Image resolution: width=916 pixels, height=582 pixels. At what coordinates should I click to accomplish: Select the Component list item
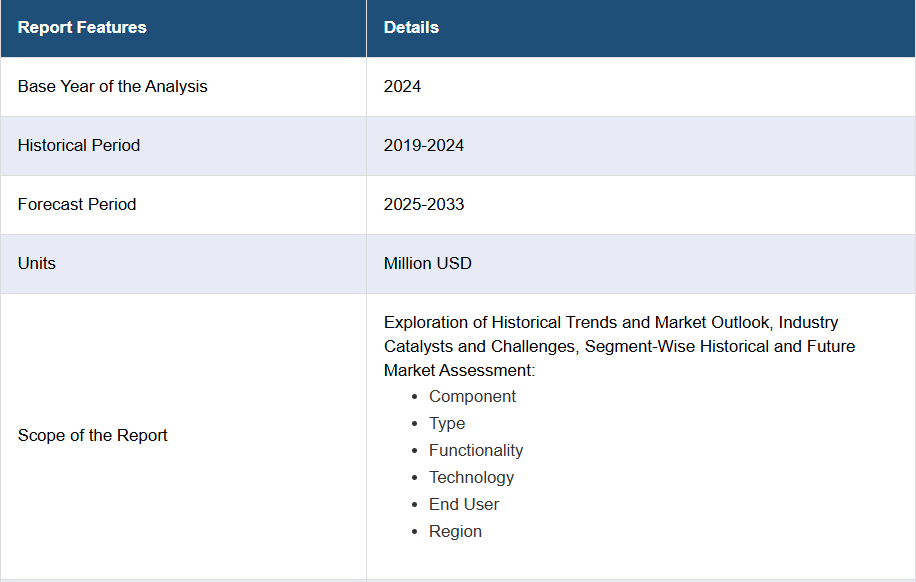pos(472,397)
